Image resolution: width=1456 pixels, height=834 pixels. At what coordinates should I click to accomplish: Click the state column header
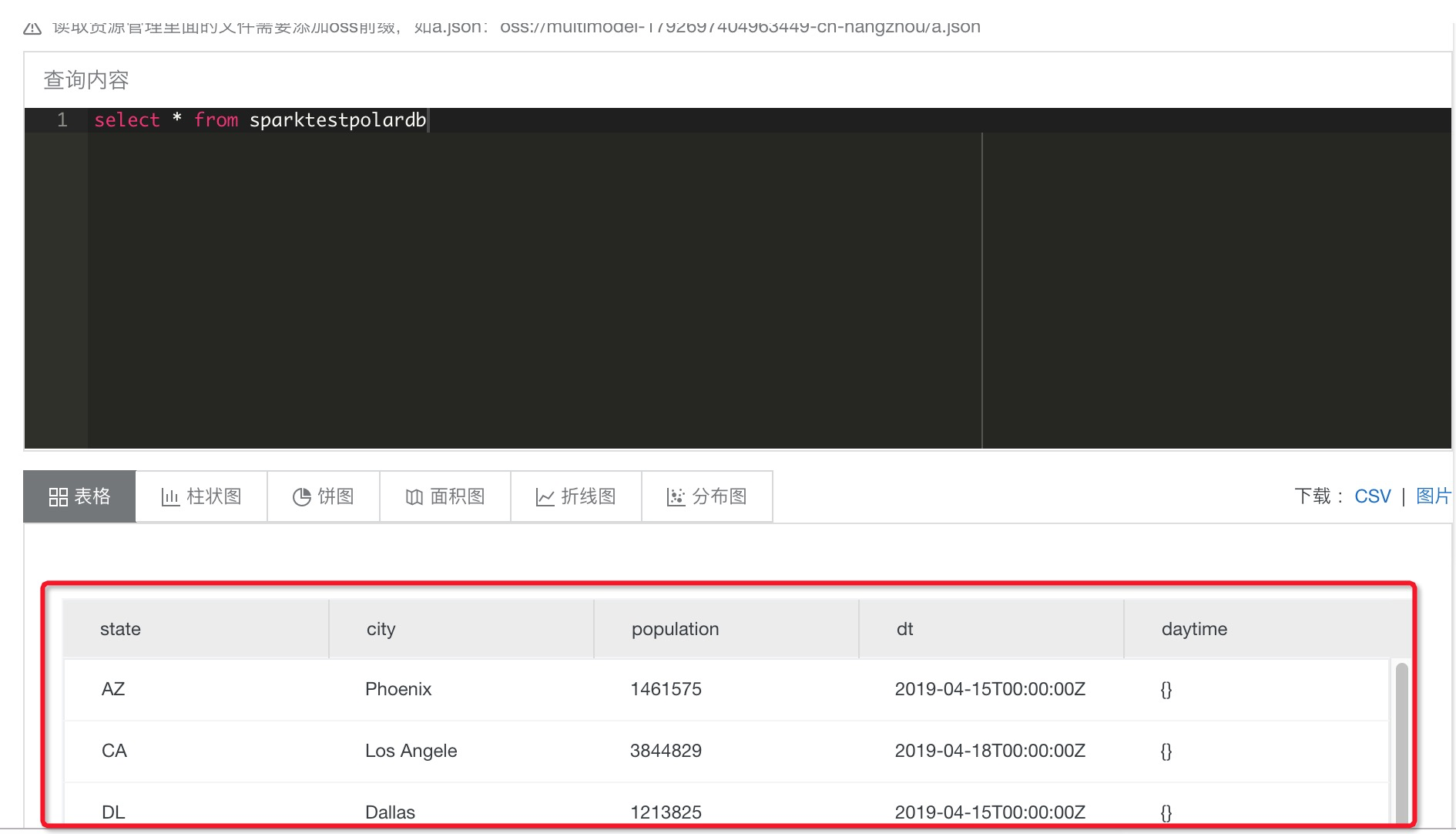tap(120, 629)
